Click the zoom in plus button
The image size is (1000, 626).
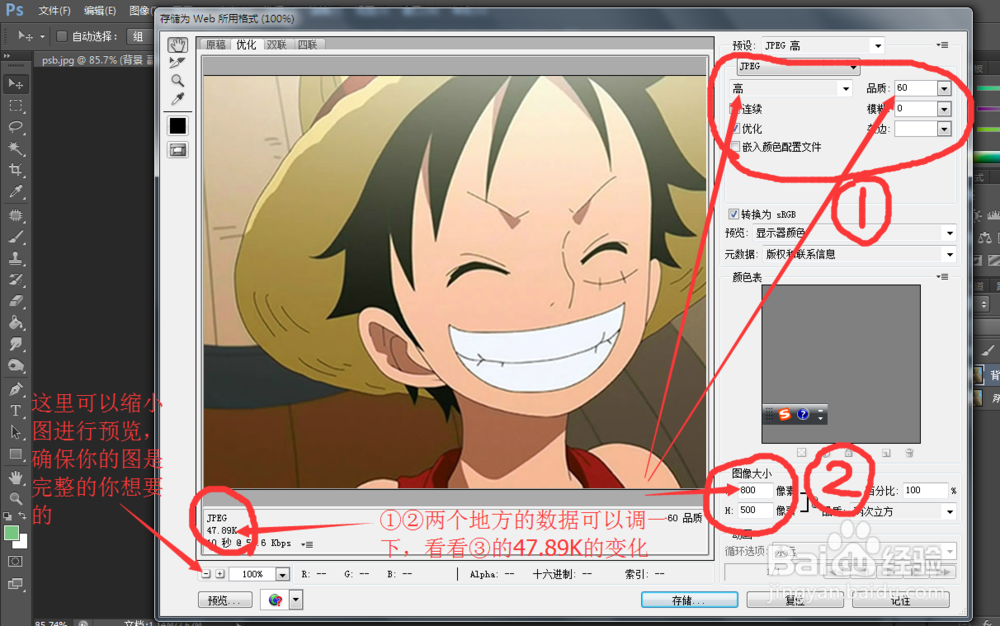(220, 574)
